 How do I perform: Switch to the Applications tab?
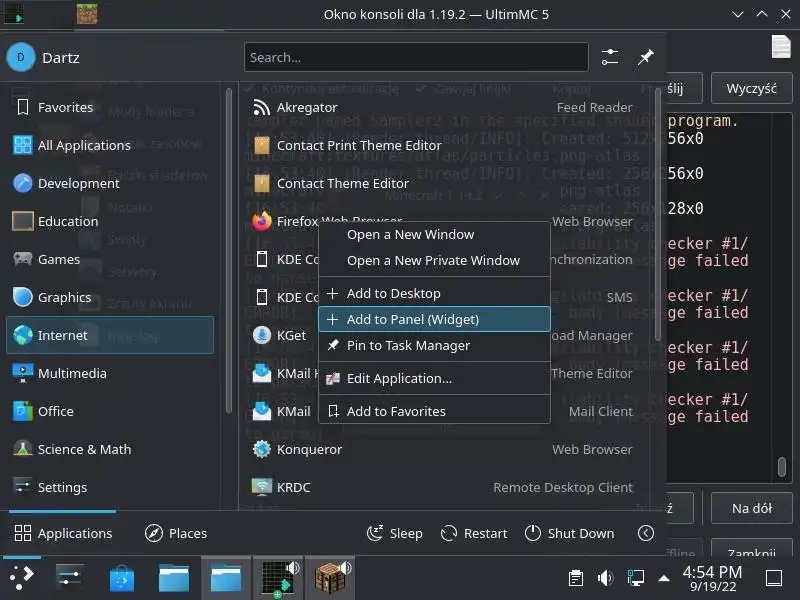63,533
